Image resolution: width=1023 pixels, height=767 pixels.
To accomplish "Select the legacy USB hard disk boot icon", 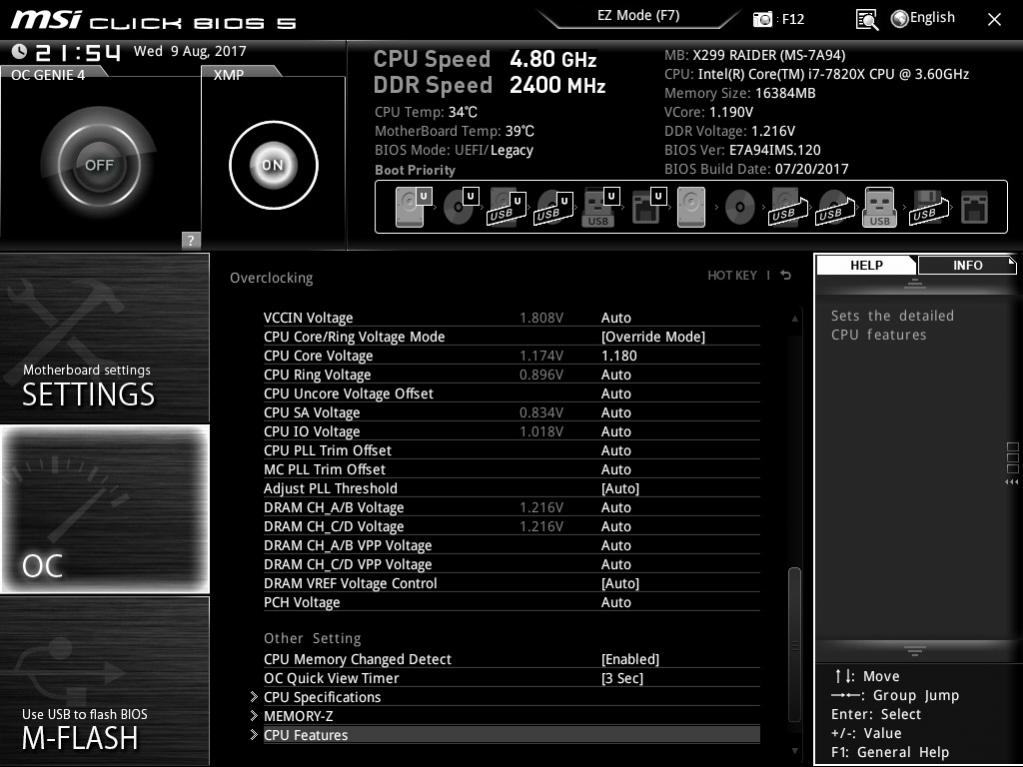I will [788, 207].
